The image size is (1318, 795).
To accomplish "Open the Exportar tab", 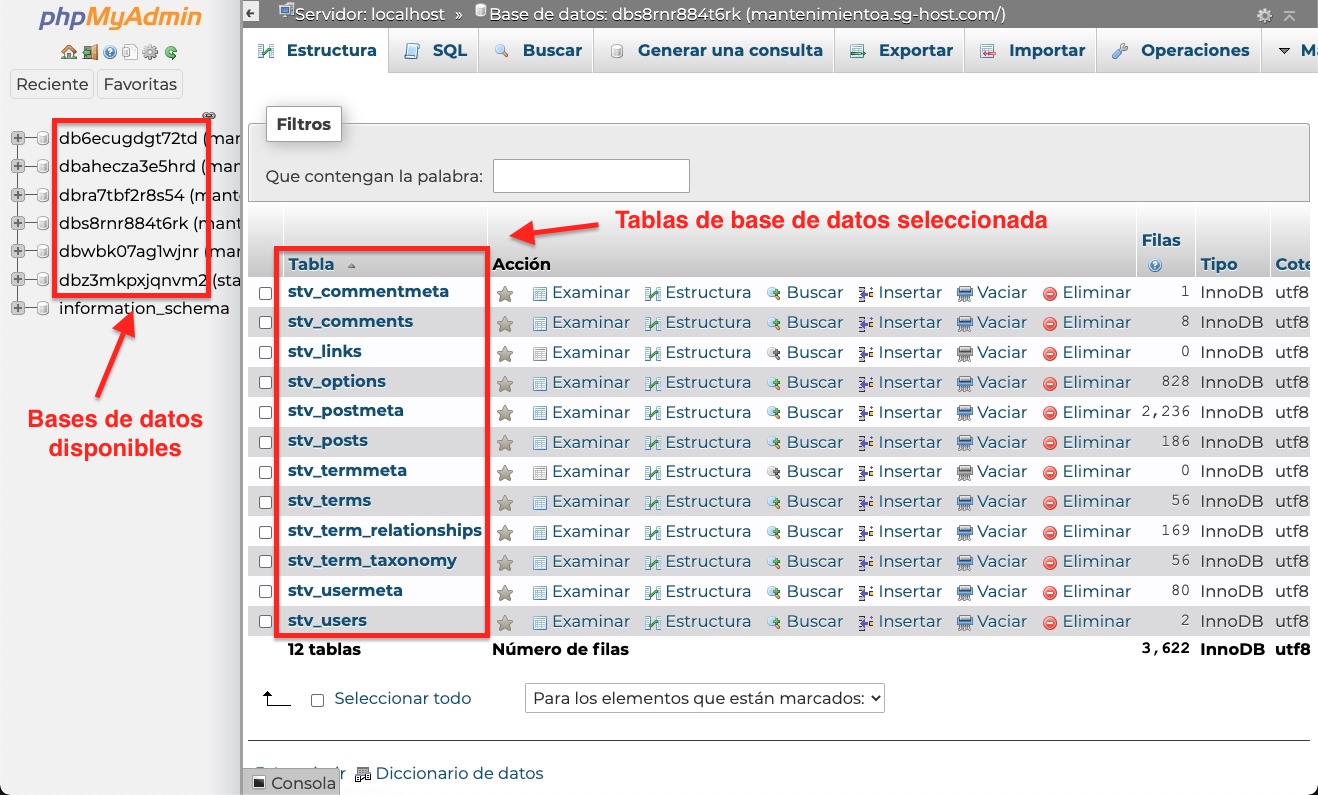I will [900, 51].
